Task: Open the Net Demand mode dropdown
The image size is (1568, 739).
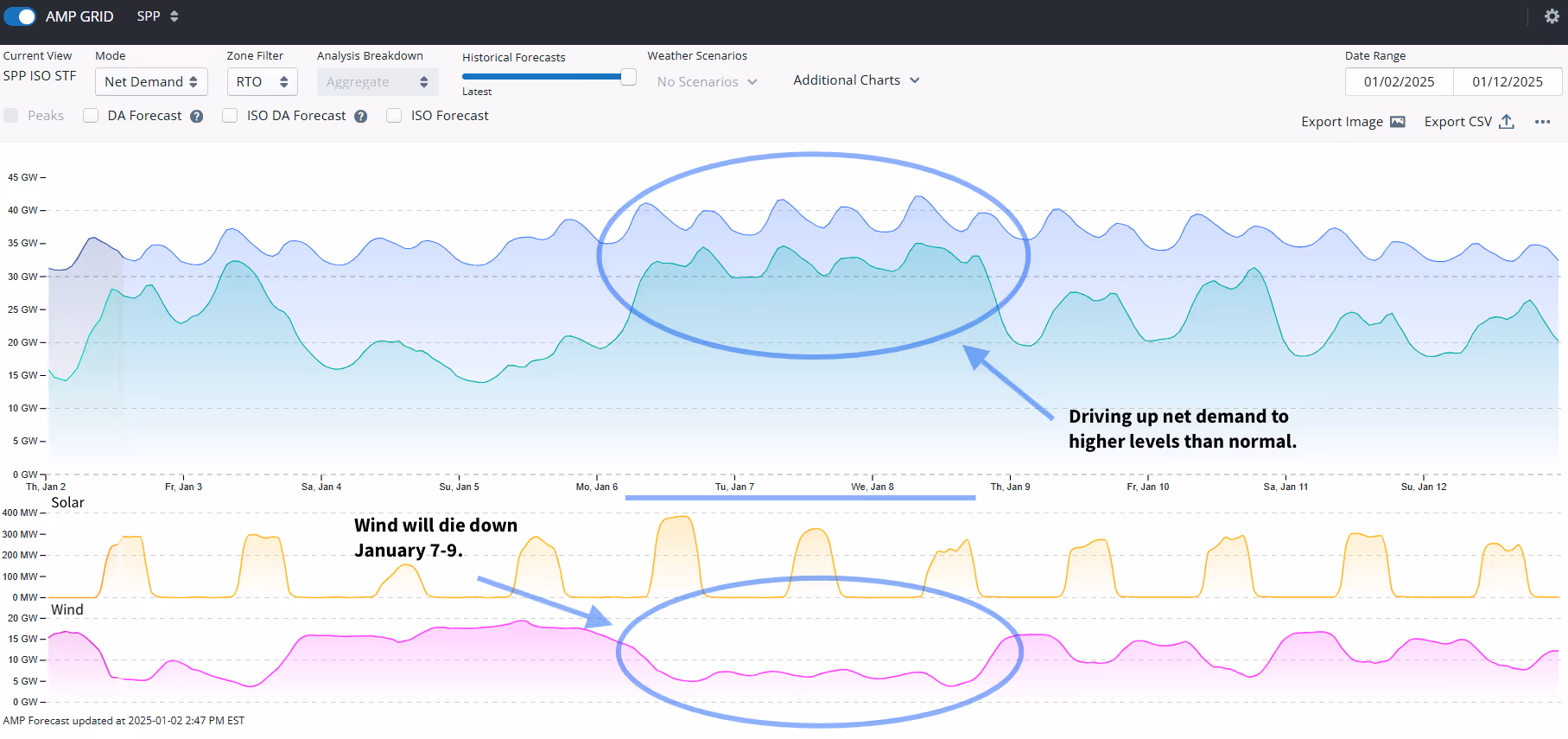Action: pos(151,82)
